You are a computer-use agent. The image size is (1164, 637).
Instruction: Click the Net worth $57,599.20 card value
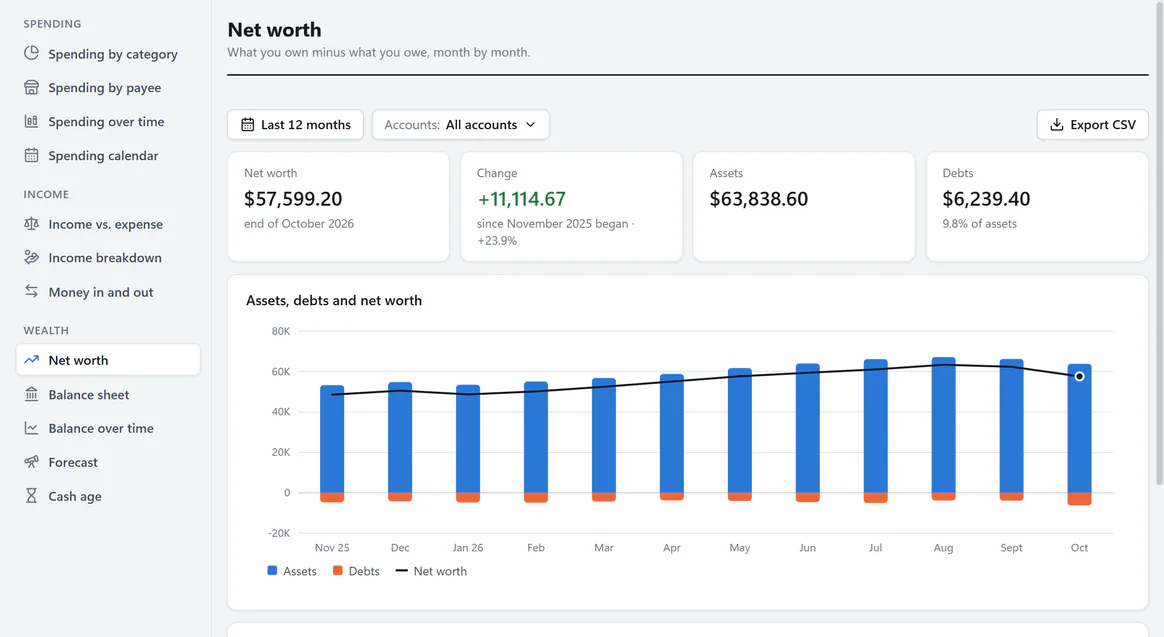coord(293,199)
